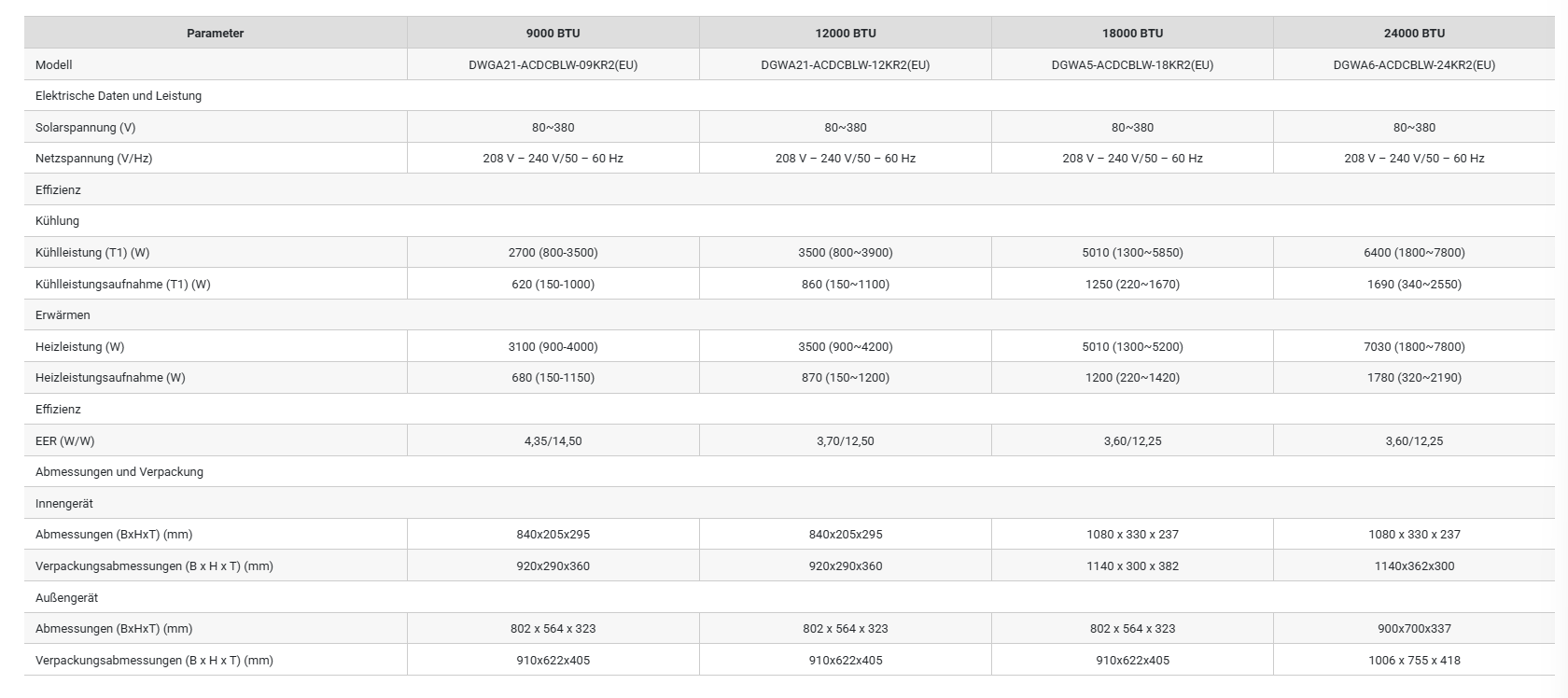Image resolution: width=1568 pixels, height=698 pixels.
Task: Click model DWGA21-ACDCBLW-09KR2(EU) cell
Action: click(x=553, y=64)
